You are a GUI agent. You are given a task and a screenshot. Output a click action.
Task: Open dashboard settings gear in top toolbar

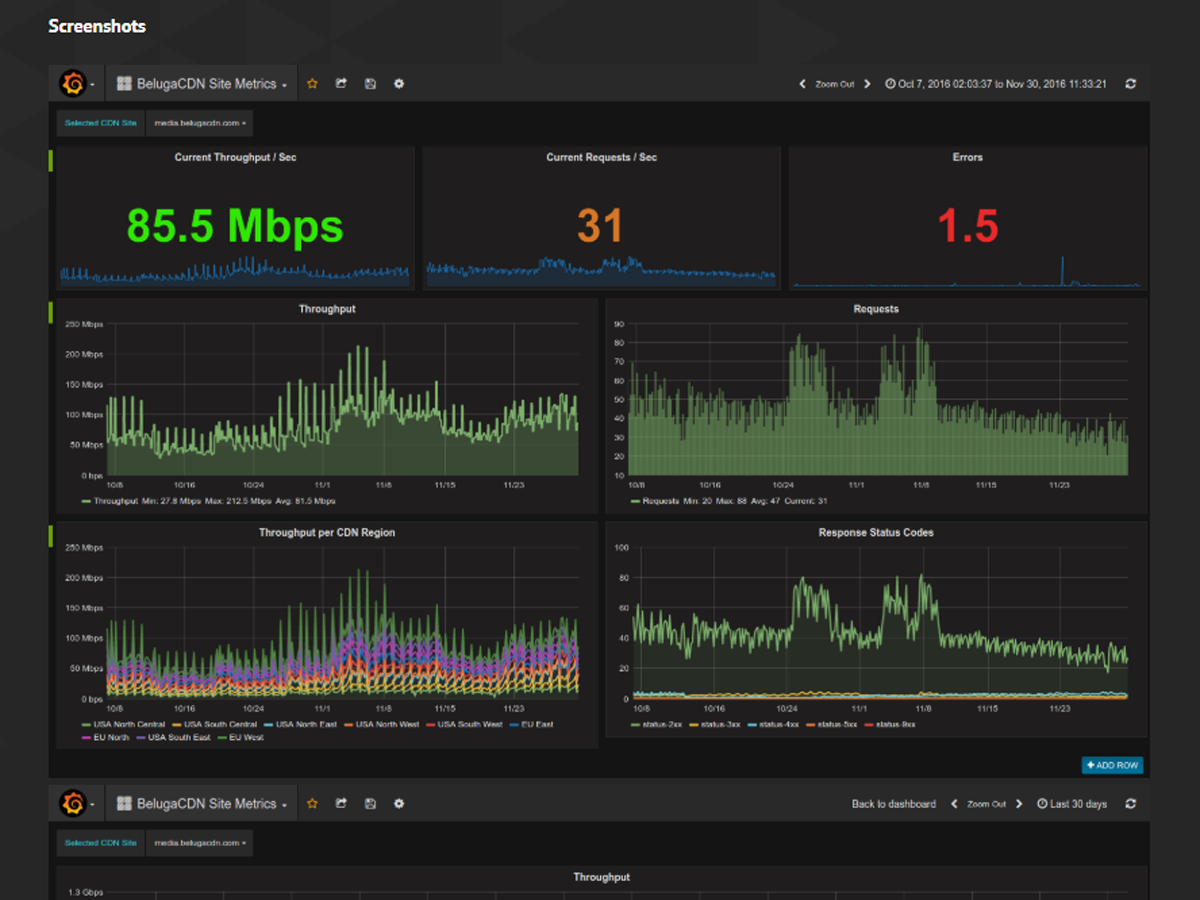[x=399, y=84]
